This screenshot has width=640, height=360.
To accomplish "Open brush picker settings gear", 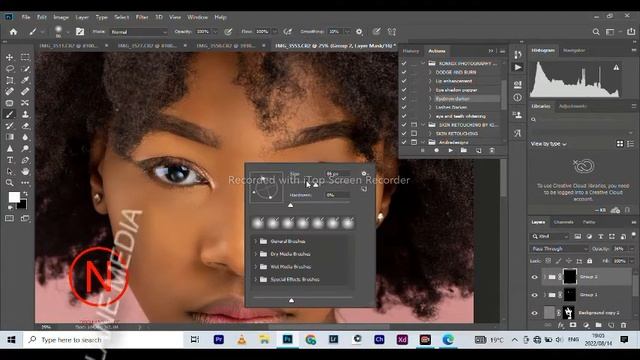I will 364,173.
